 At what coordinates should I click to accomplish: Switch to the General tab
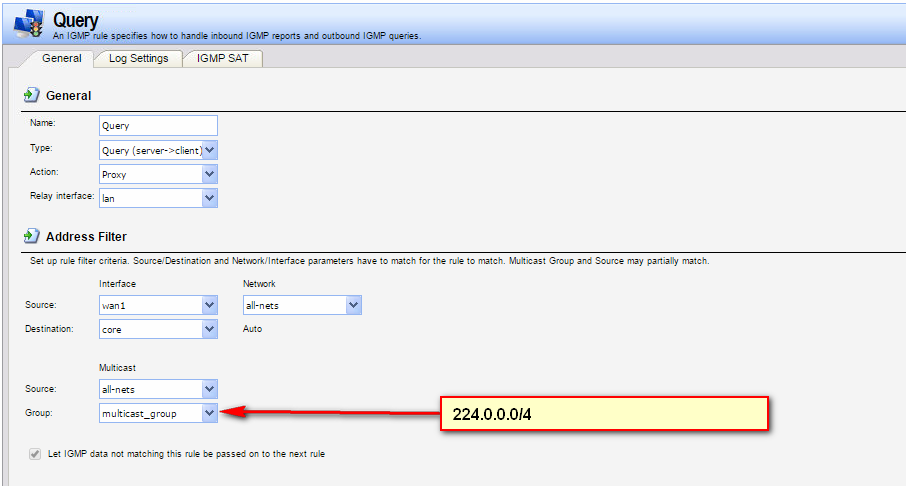pos(62,58)
